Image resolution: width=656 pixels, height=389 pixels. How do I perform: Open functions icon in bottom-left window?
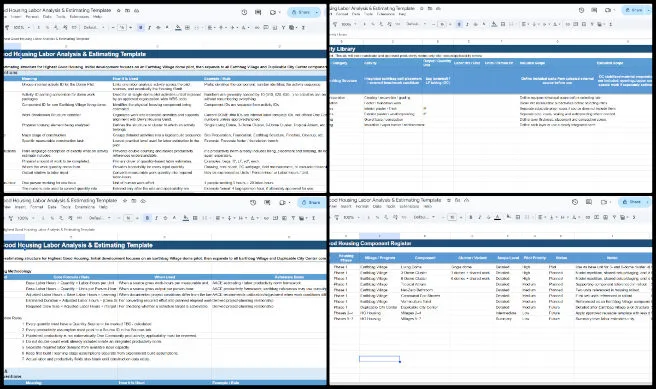[313, 218]
